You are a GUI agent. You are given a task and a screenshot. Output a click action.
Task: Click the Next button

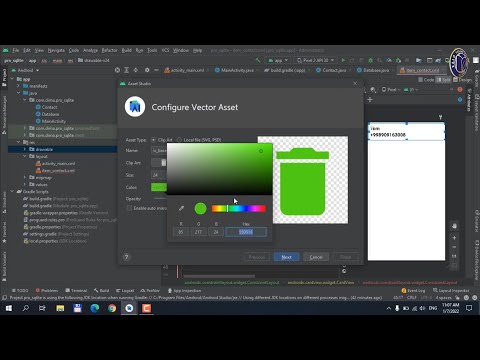(286, 257)
